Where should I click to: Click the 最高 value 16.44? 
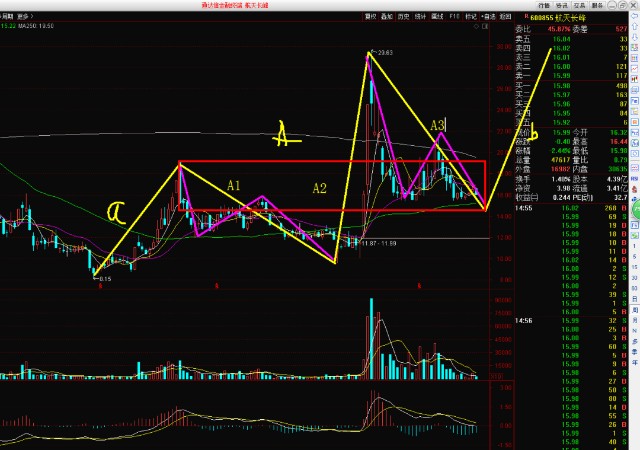point(618,141)
